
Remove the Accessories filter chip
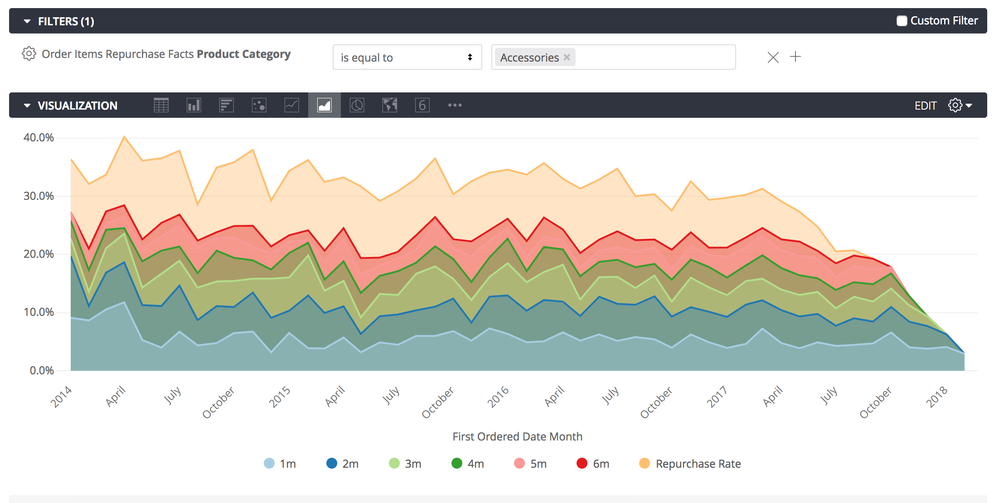[x=566, y=57]
